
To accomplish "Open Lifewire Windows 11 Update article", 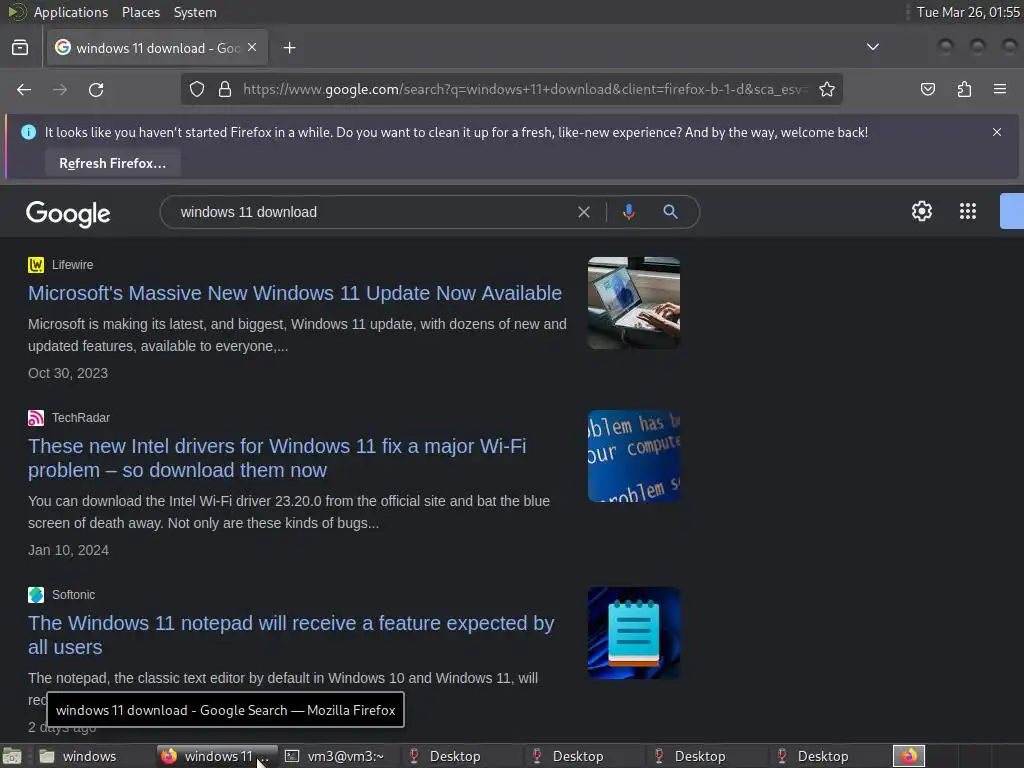I will (295, 293).
